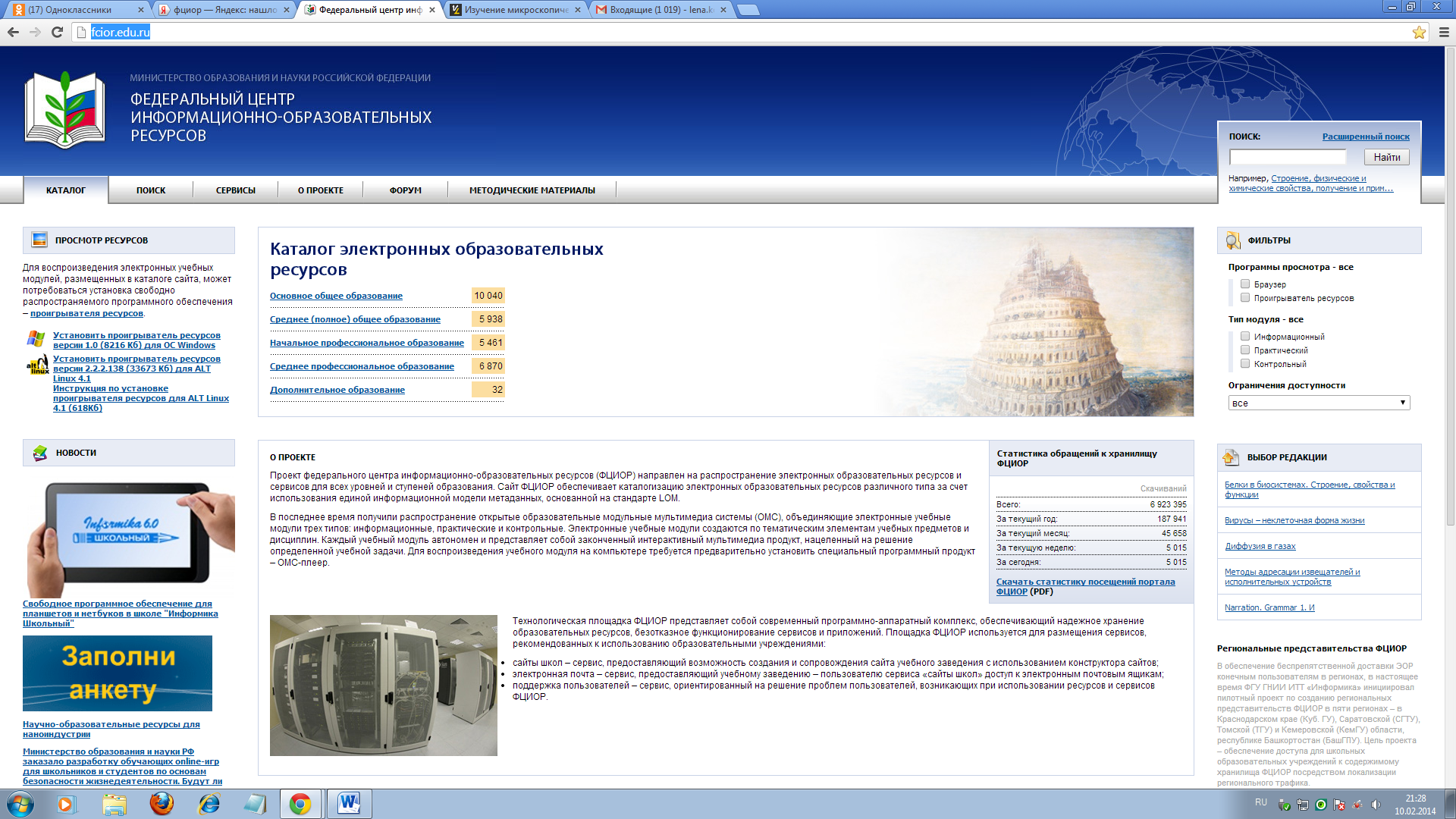This screenshot has width=1456, height=819.
Task: Click the browser Forward arrow
Action: coord(35,32)
